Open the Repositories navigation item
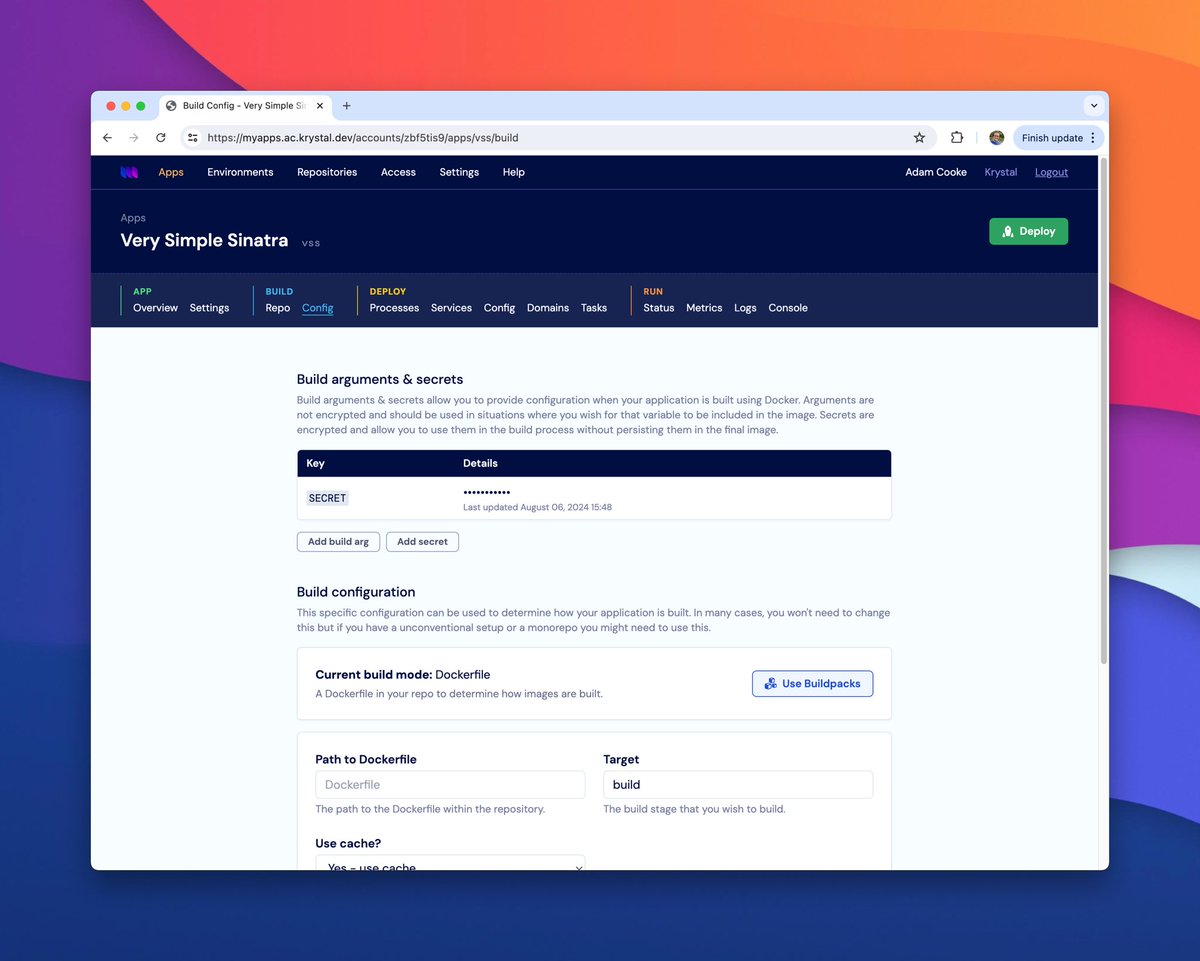 pos(327,172)
